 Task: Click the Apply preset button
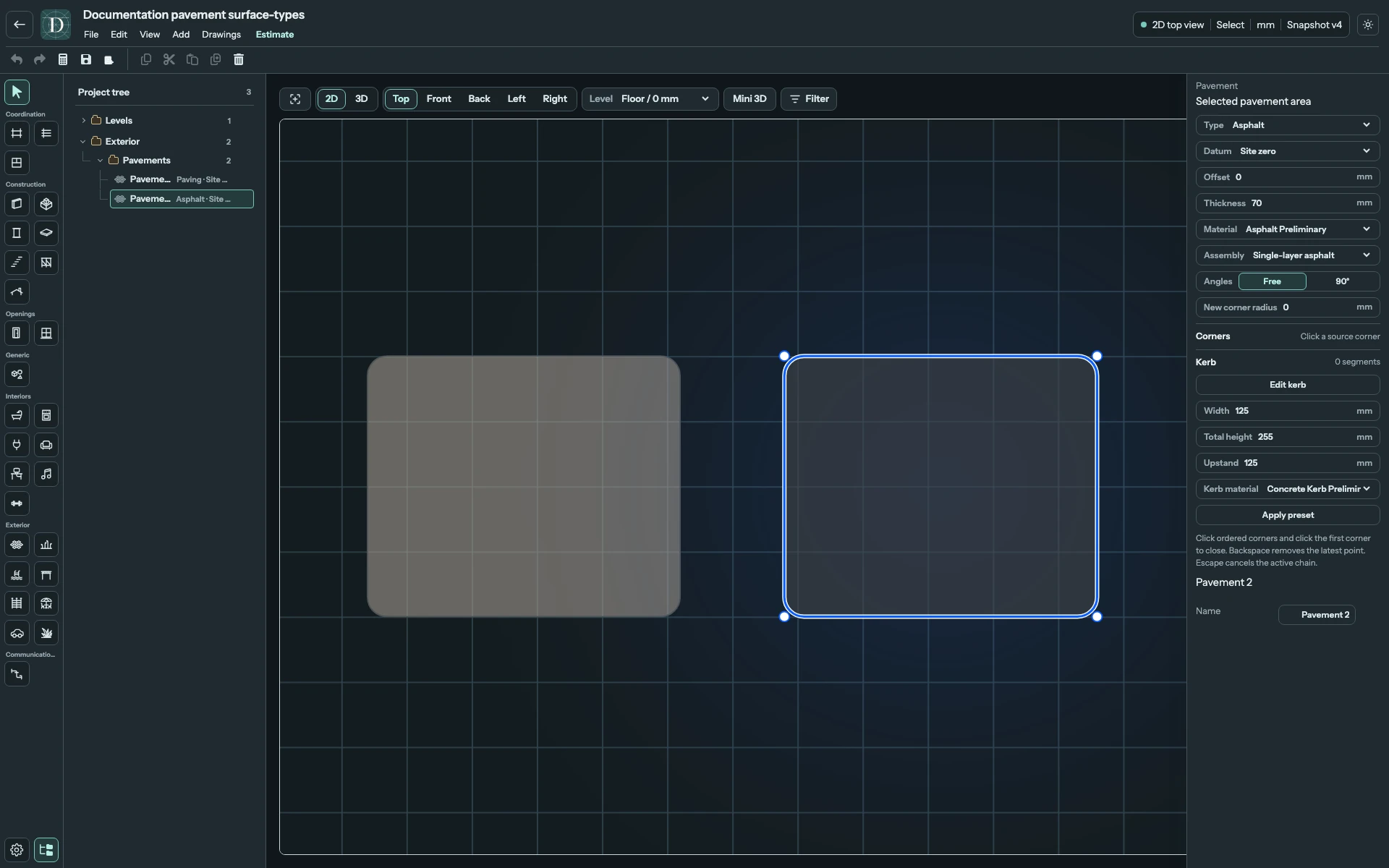[1288, 515]
